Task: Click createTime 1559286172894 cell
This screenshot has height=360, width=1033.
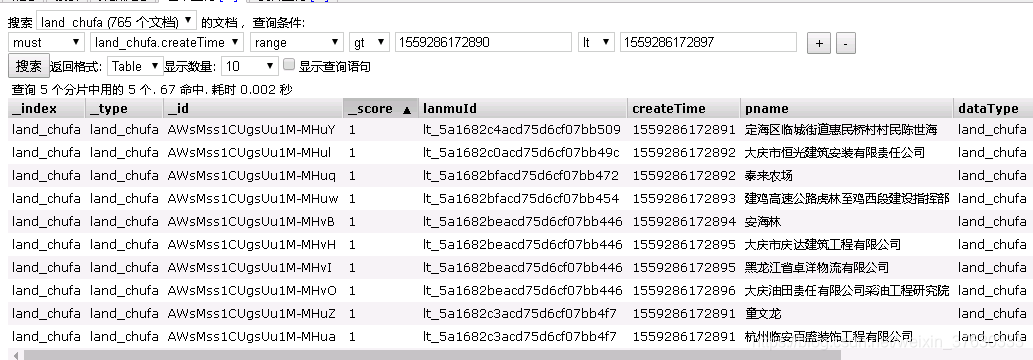Action: (684, 222)
